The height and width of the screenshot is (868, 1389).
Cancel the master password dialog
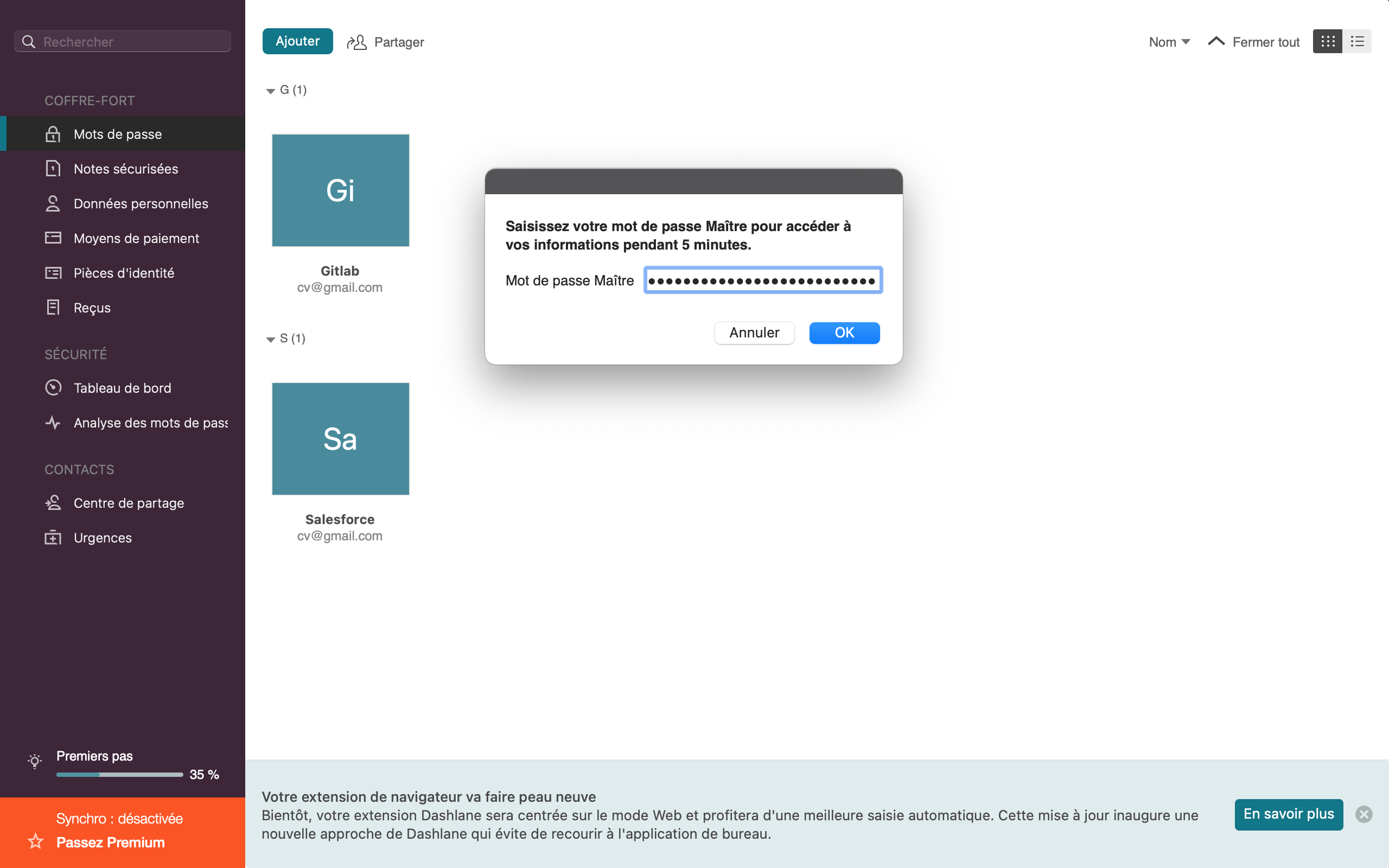pos(754,333)
